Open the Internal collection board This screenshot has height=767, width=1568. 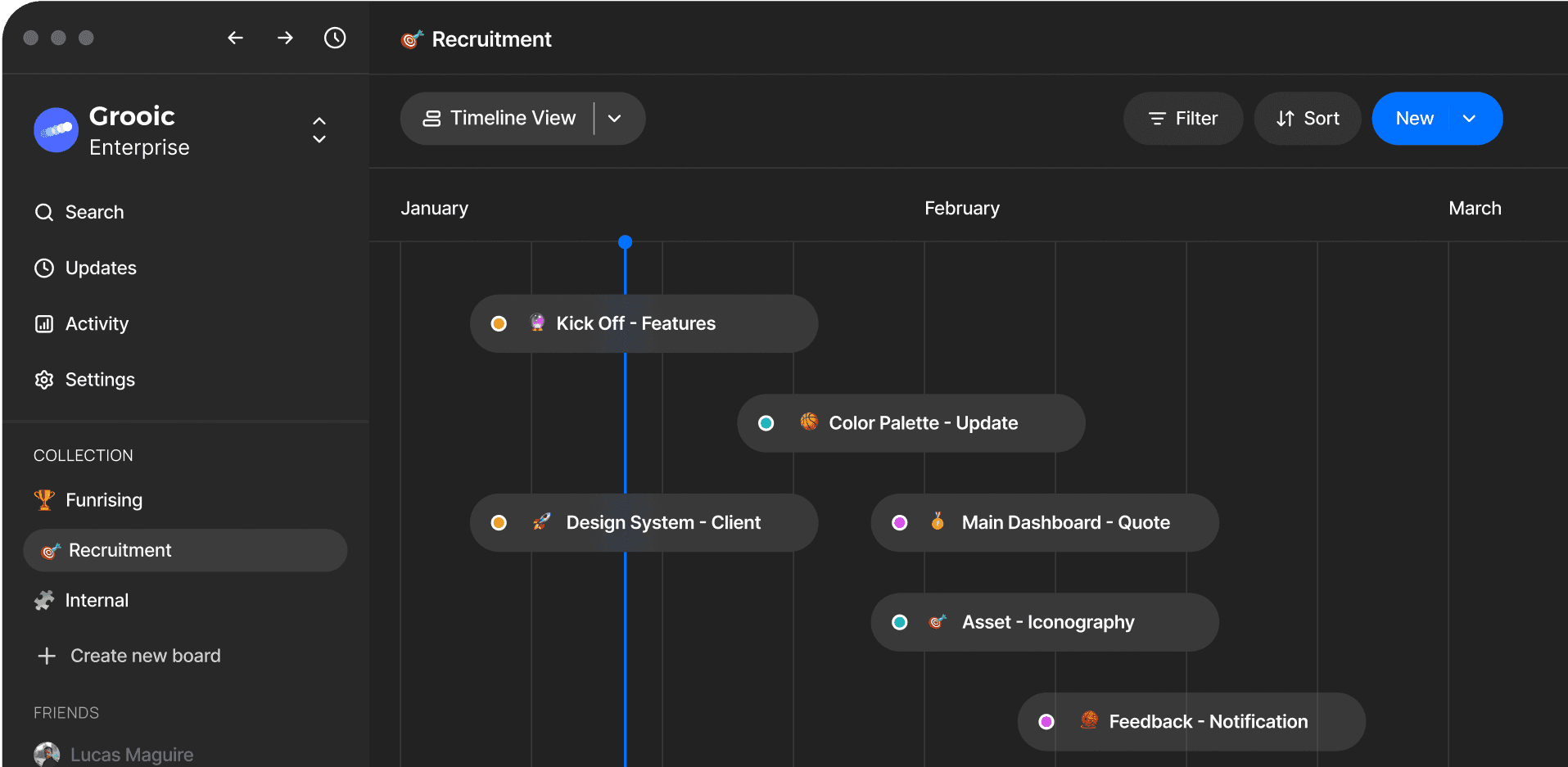pyautogui.click(x=97, y=601)
